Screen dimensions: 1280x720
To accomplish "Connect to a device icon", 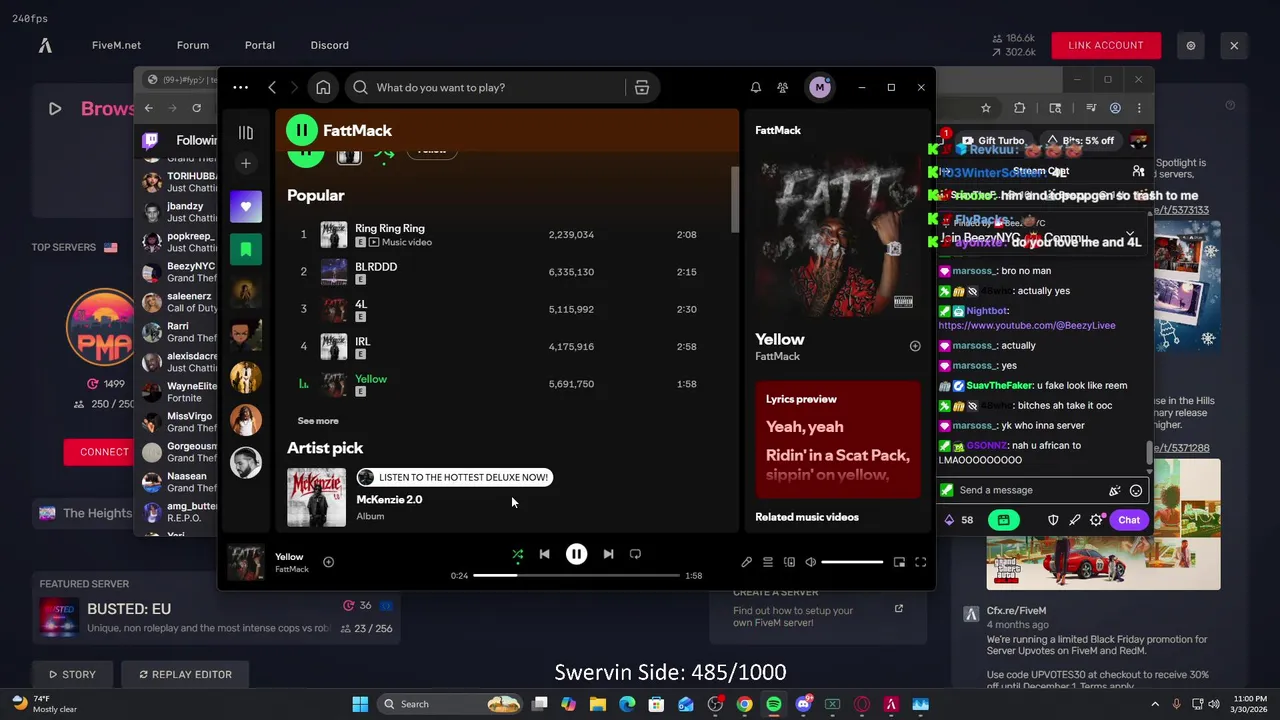I will [x=789, y=562].
